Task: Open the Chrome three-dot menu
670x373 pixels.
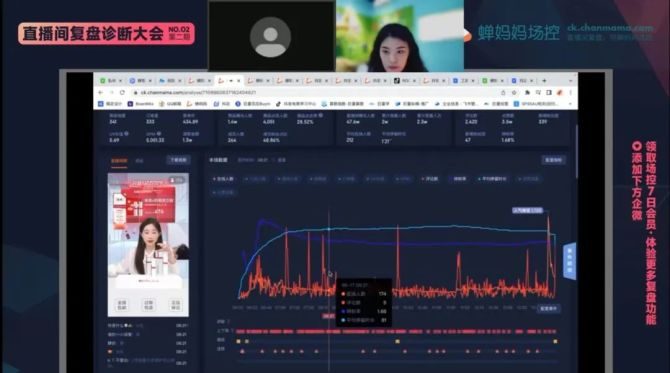Action: pos(570,92)
